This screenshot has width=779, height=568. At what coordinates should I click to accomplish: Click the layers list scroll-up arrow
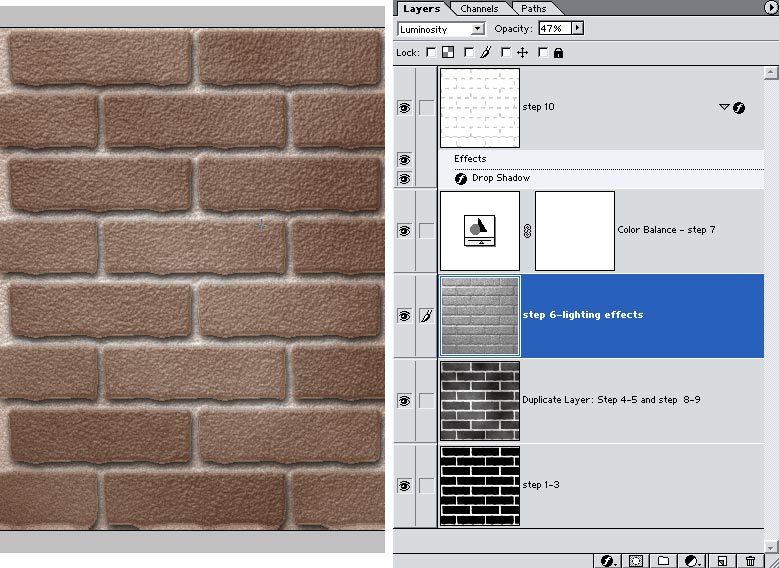click(771, 73)
